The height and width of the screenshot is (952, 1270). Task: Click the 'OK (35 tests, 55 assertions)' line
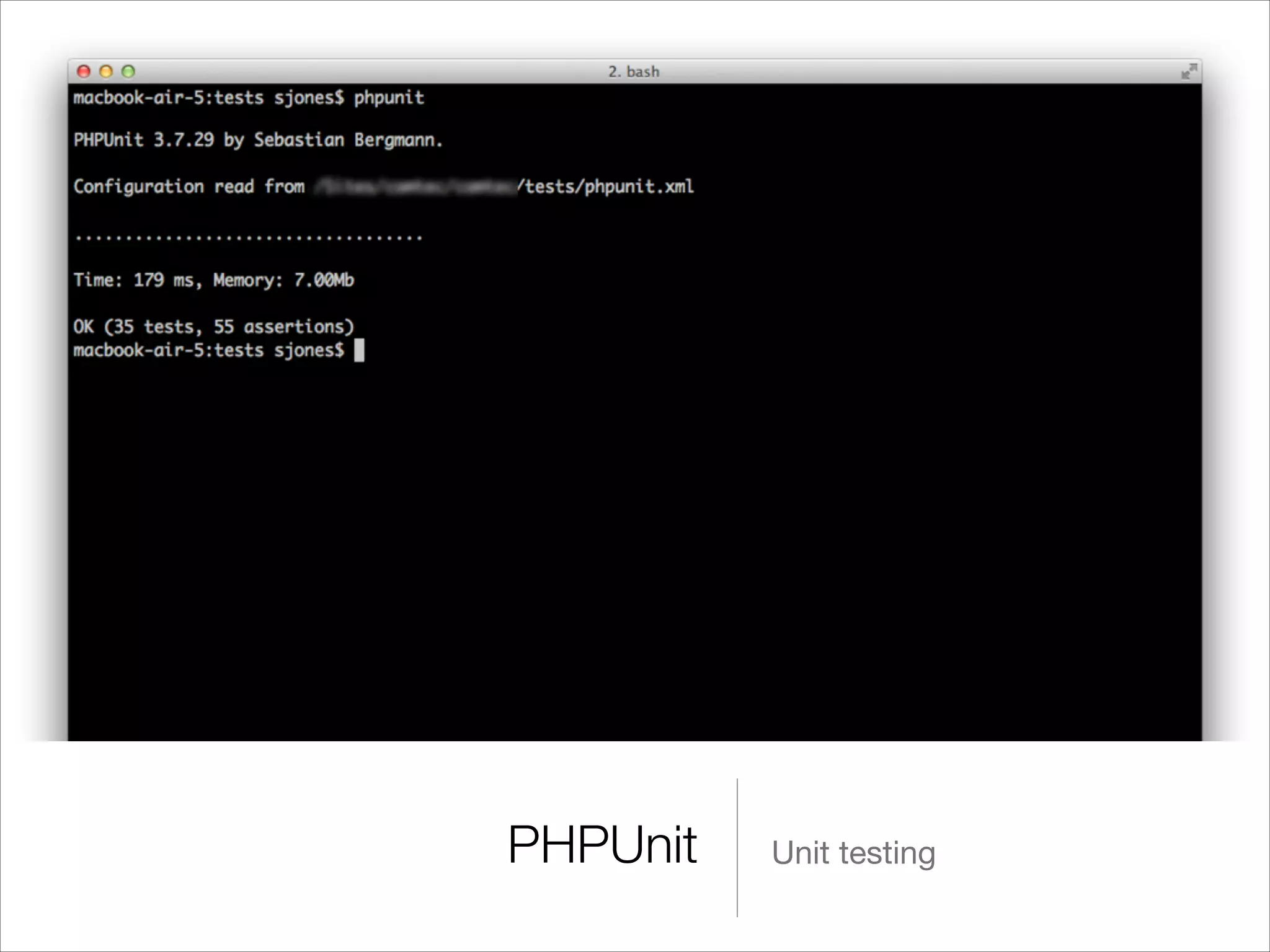pos(214,327)
